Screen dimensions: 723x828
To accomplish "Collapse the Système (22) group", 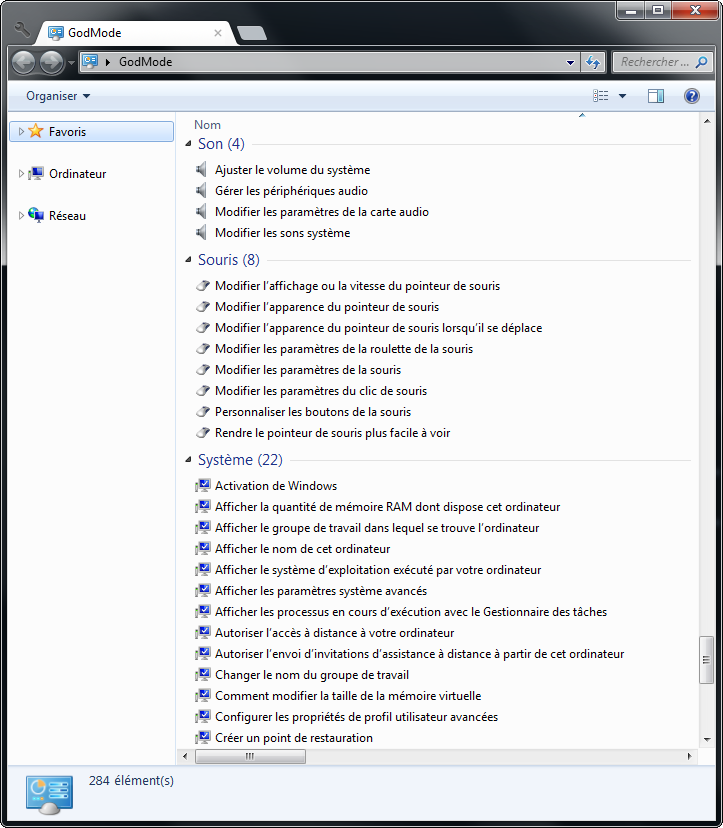I will [x=188, y=461].
